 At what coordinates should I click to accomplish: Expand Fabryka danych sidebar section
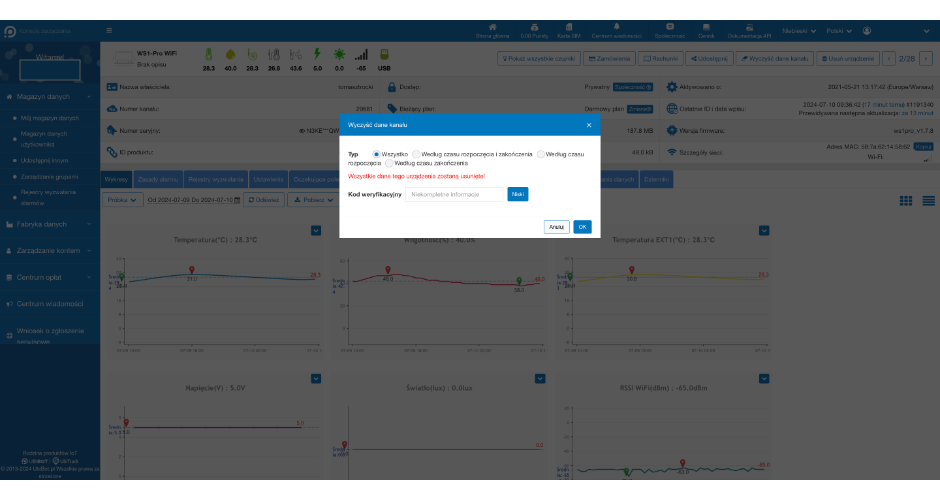pos(50,224)
